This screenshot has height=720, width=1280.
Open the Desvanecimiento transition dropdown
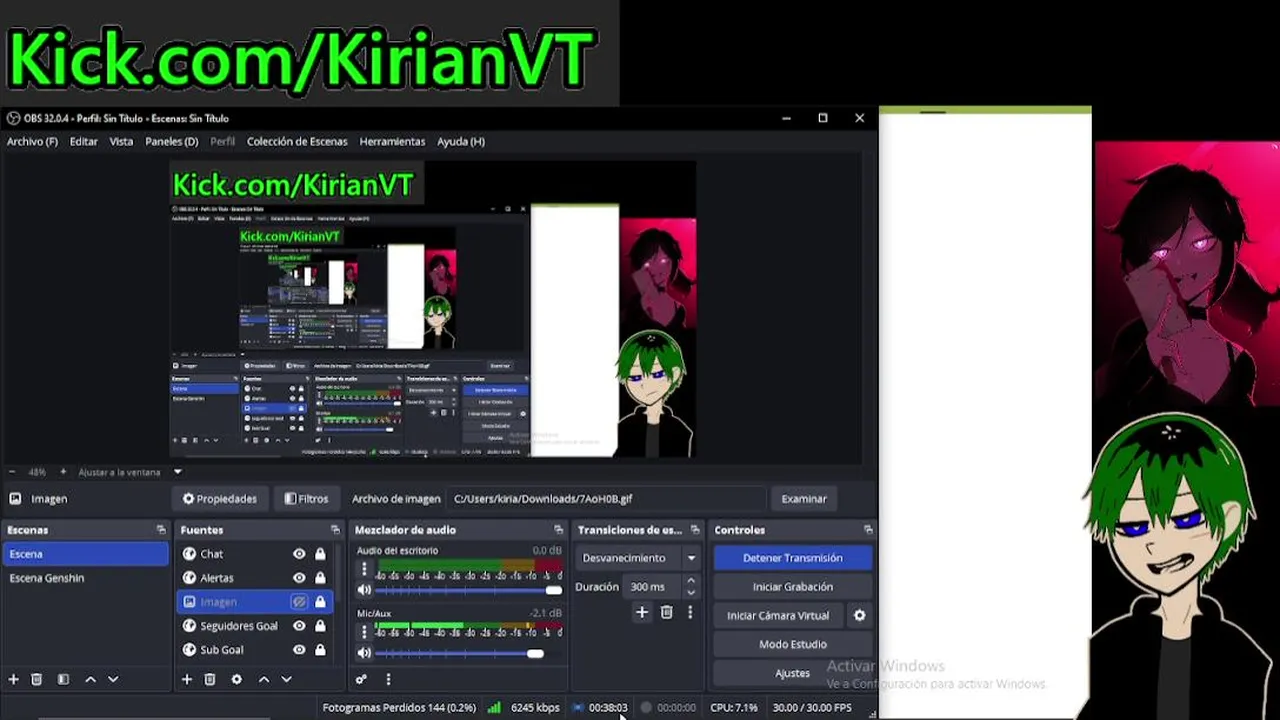pyautogui.click(x=639, y=558)
